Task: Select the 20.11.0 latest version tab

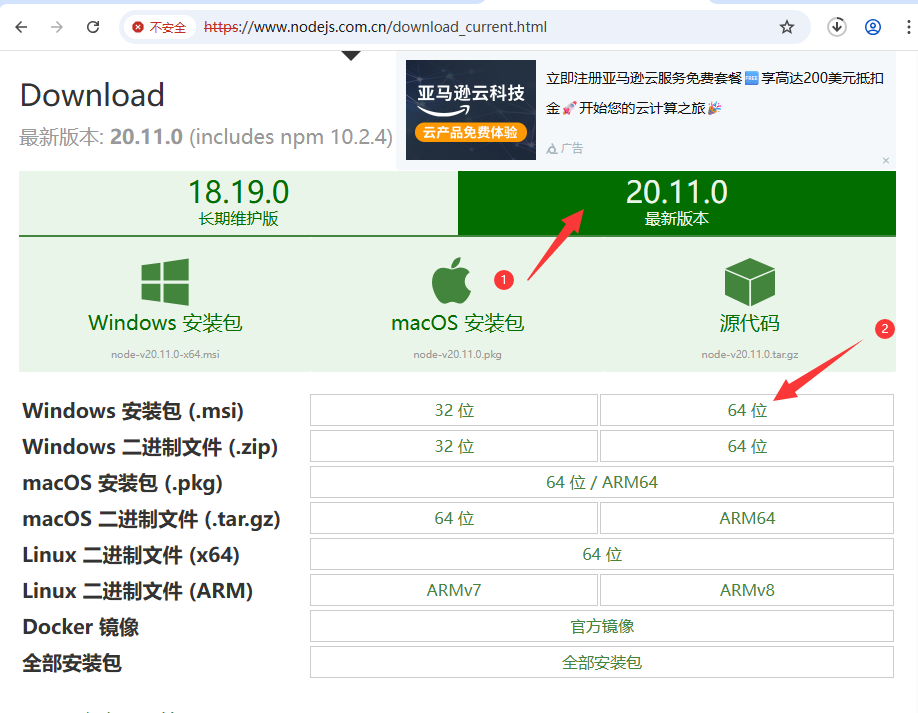Action: (x=677, y=203)
